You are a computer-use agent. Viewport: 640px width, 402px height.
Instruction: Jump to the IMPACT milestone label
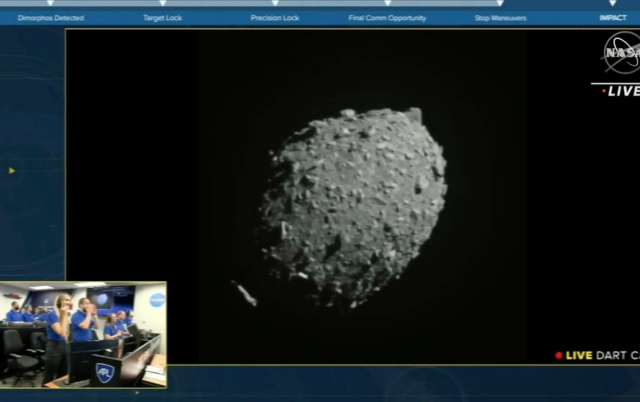613,18
